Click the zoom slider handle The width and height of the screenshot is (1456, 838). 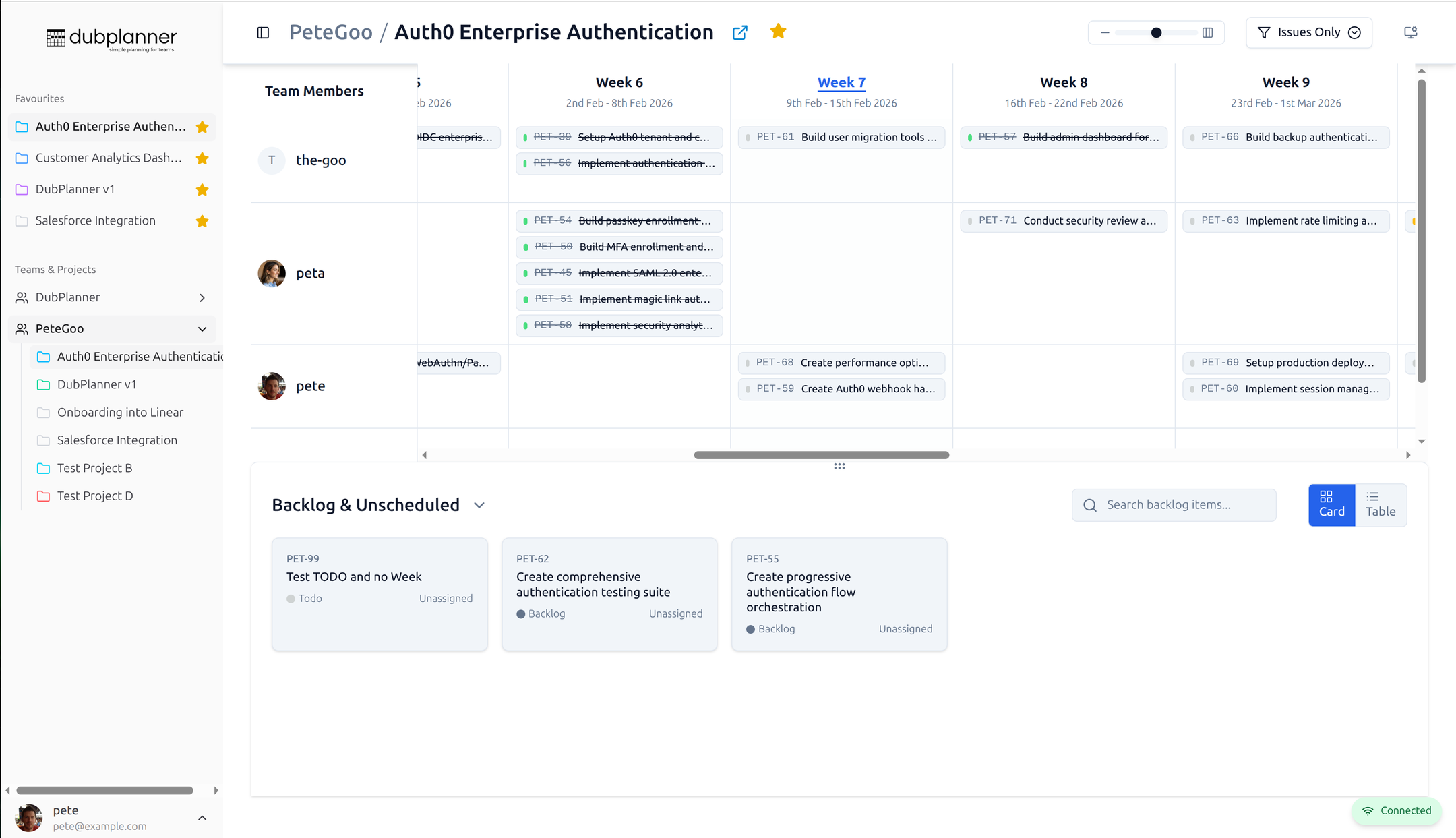click(x=1156, y=32)
